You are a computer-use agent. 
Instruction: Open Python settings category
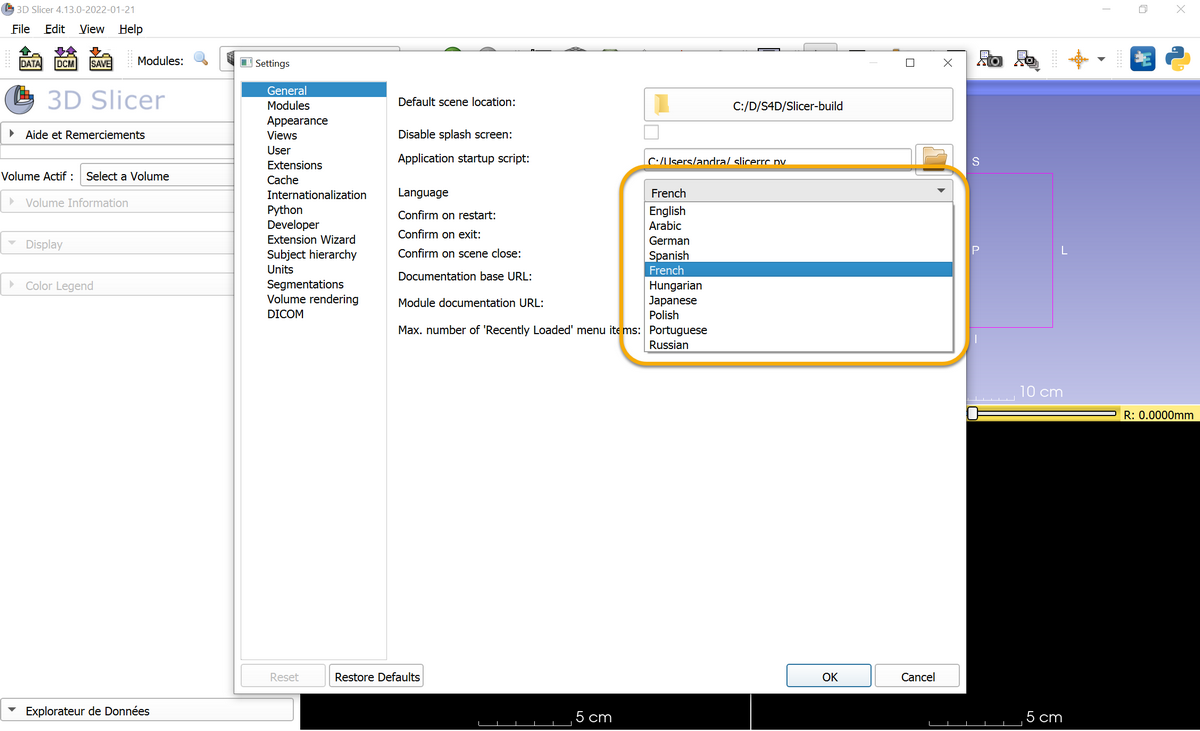314,210
